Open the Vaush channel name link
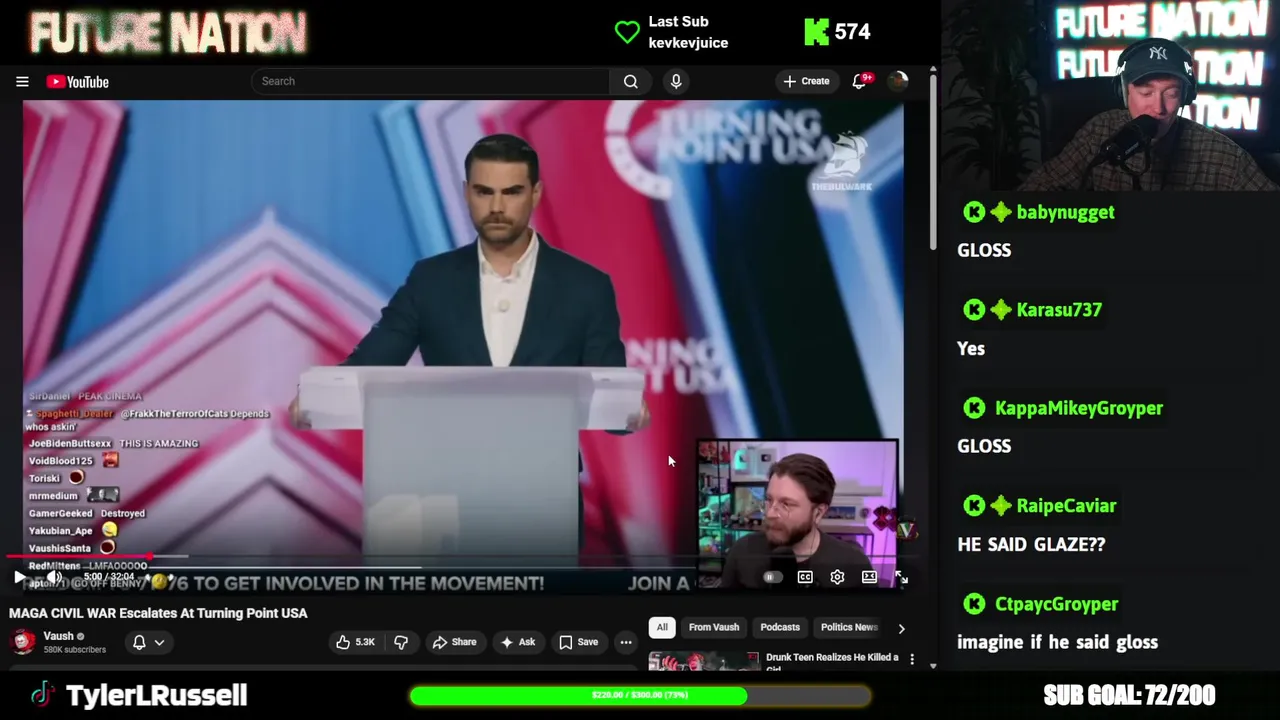 (x=58, y=636)
